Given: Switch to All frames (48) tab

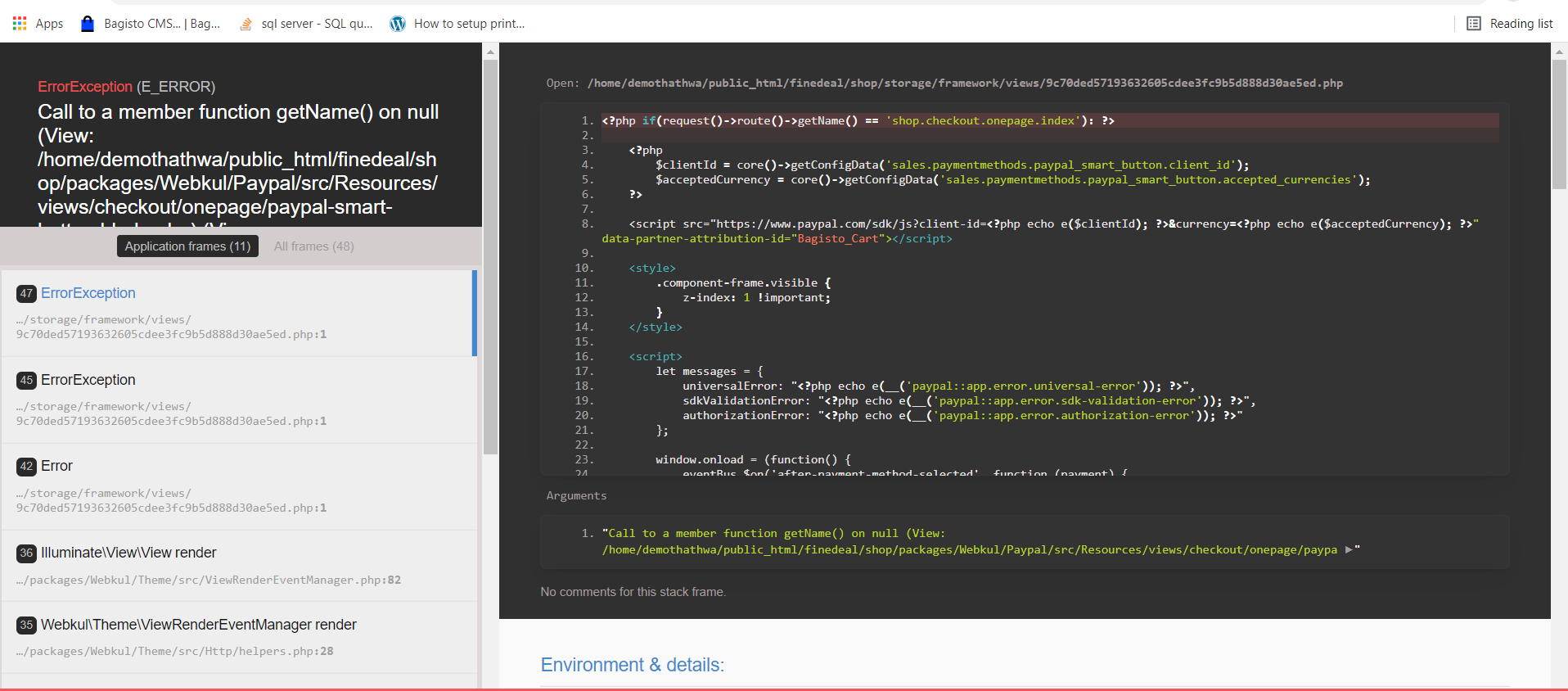Looking at the screenshot, I should click(314, 246).
